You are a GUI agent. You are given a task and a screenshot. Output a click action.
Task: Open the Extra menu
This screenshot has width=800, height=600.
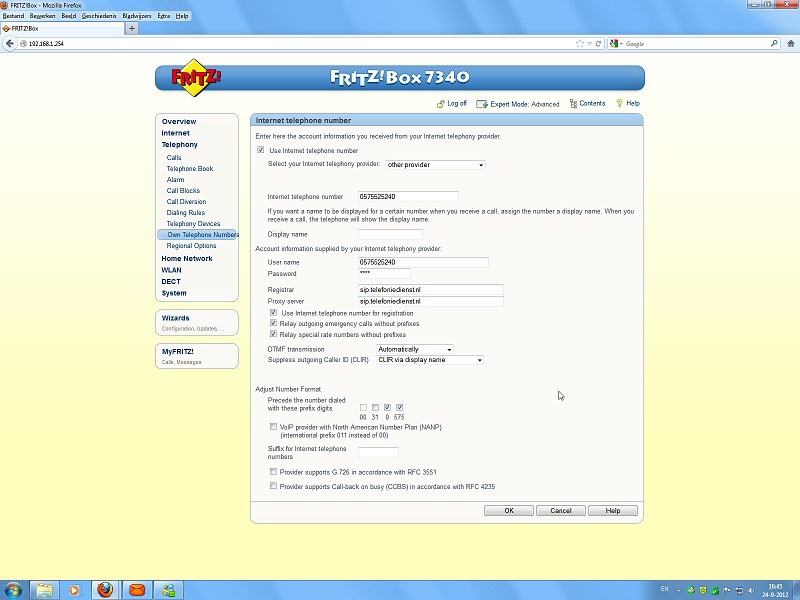pos(164,16)
